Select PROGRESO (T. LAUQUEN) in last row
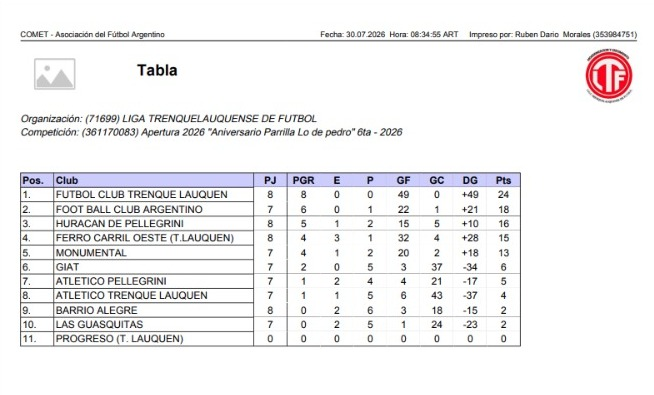 click(x=120, y=339)
